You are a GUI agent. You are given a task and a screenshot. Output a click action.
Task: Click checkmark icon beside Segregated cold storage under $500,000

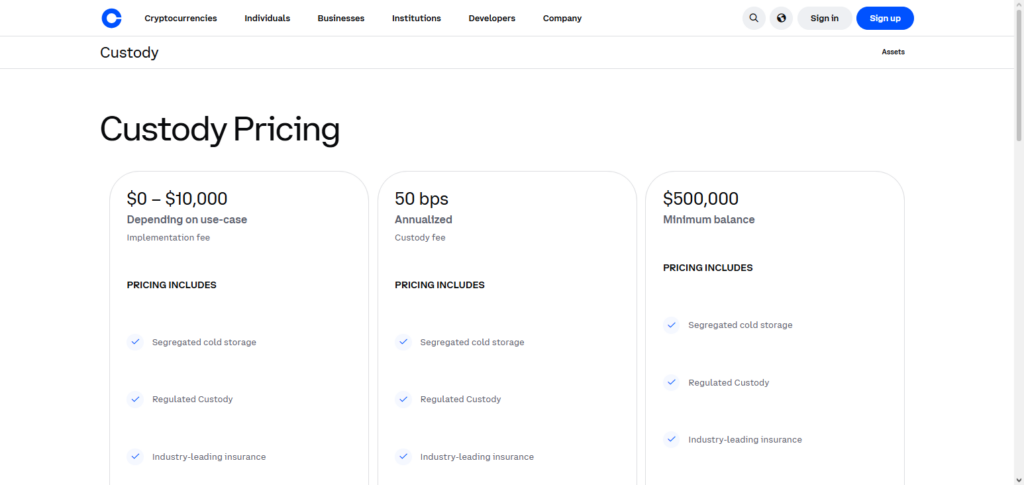(671, 325)
